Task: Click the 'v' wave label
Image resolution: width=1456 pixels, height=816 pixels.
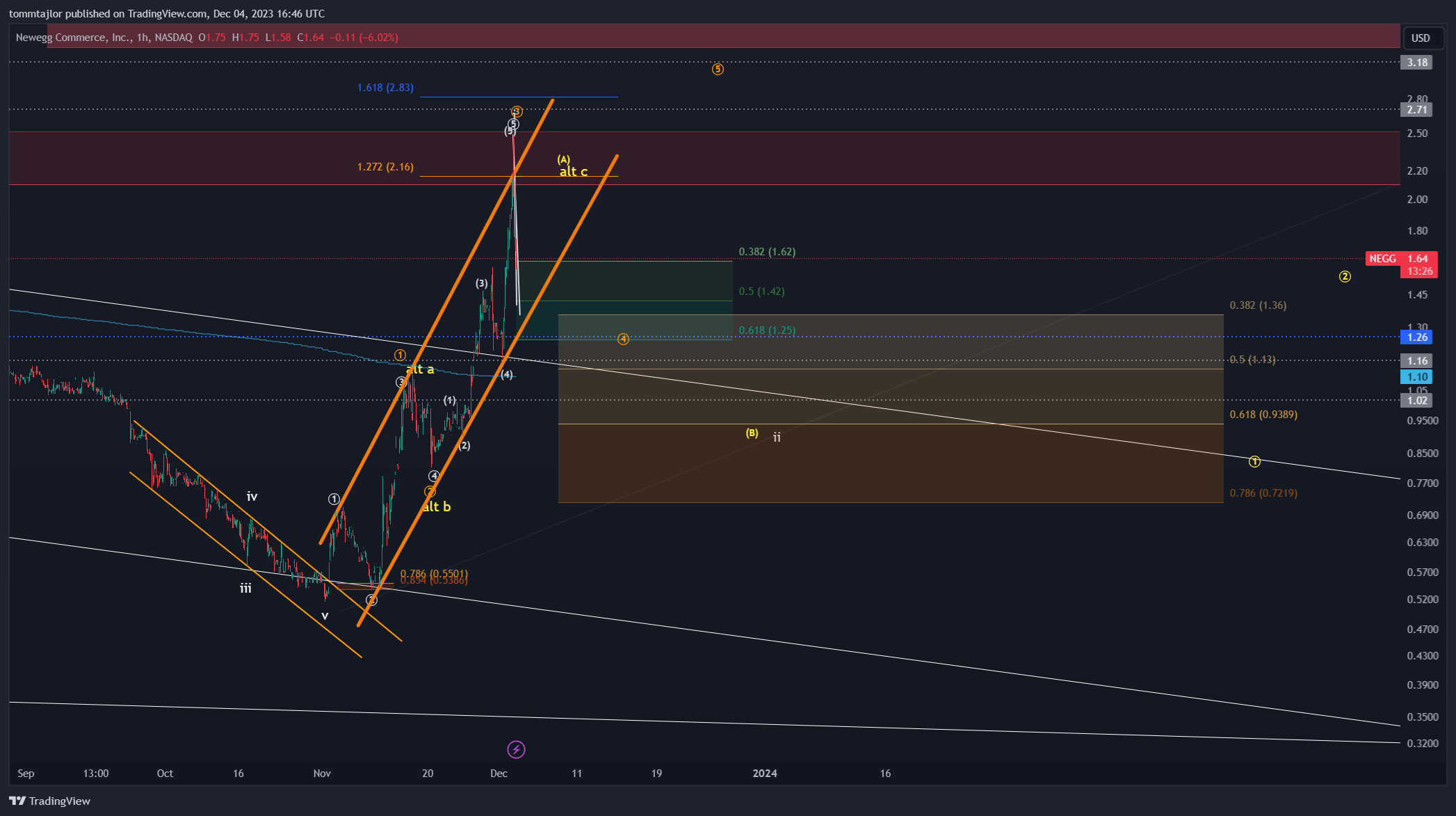Action: point(324,616)
